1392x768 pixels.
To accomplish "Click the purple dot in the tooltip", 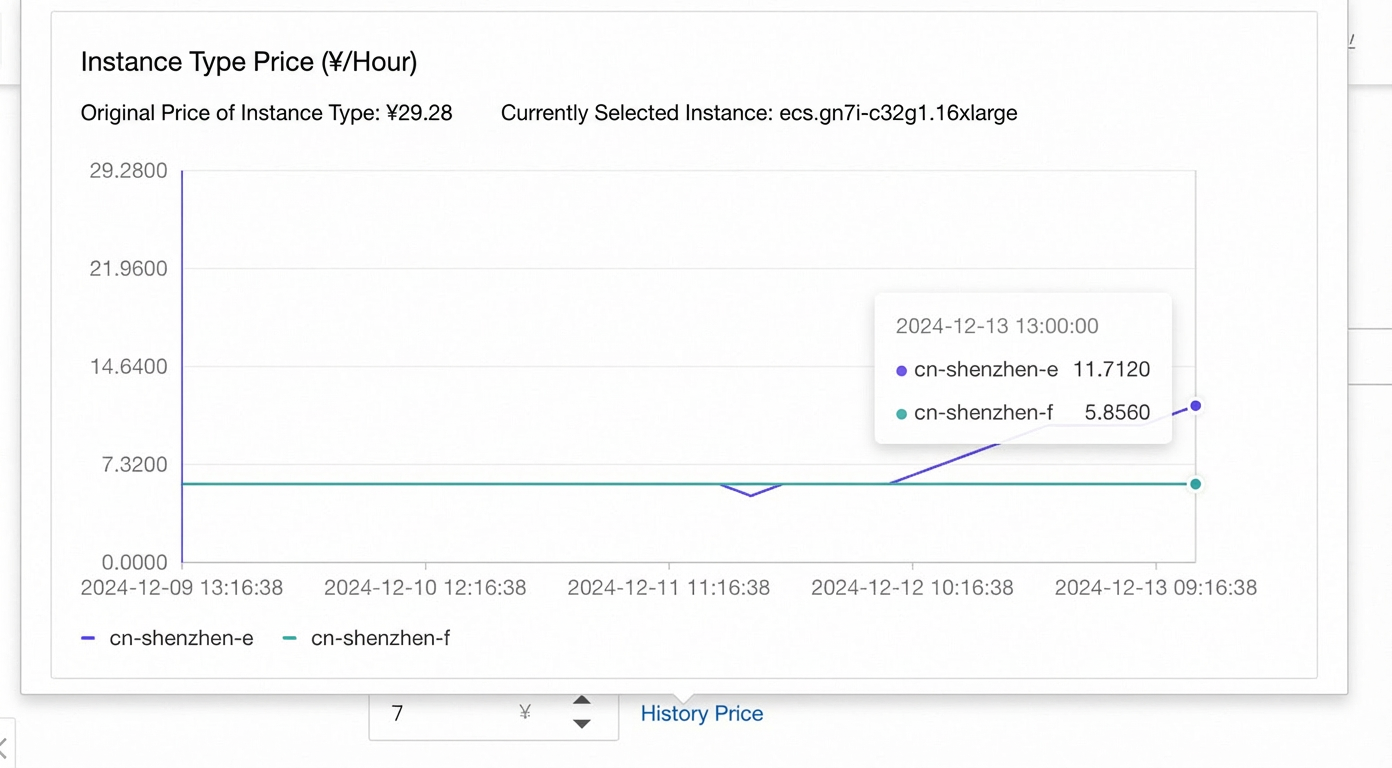I will [x=901, y=371].
